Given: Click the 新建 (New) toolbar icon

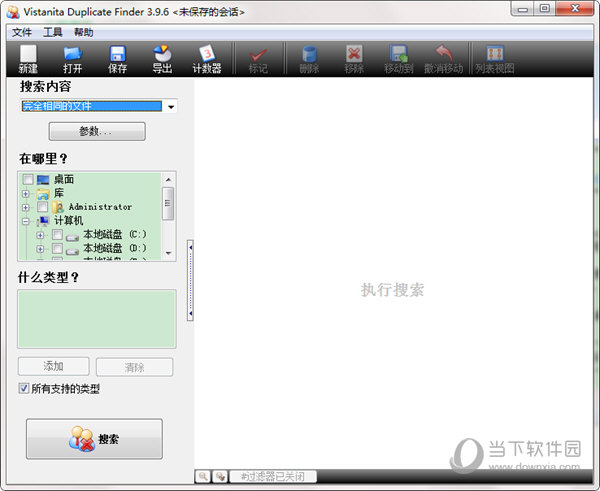Looking at the screenshot, I should pyautogui.click(x=28, y=54).
